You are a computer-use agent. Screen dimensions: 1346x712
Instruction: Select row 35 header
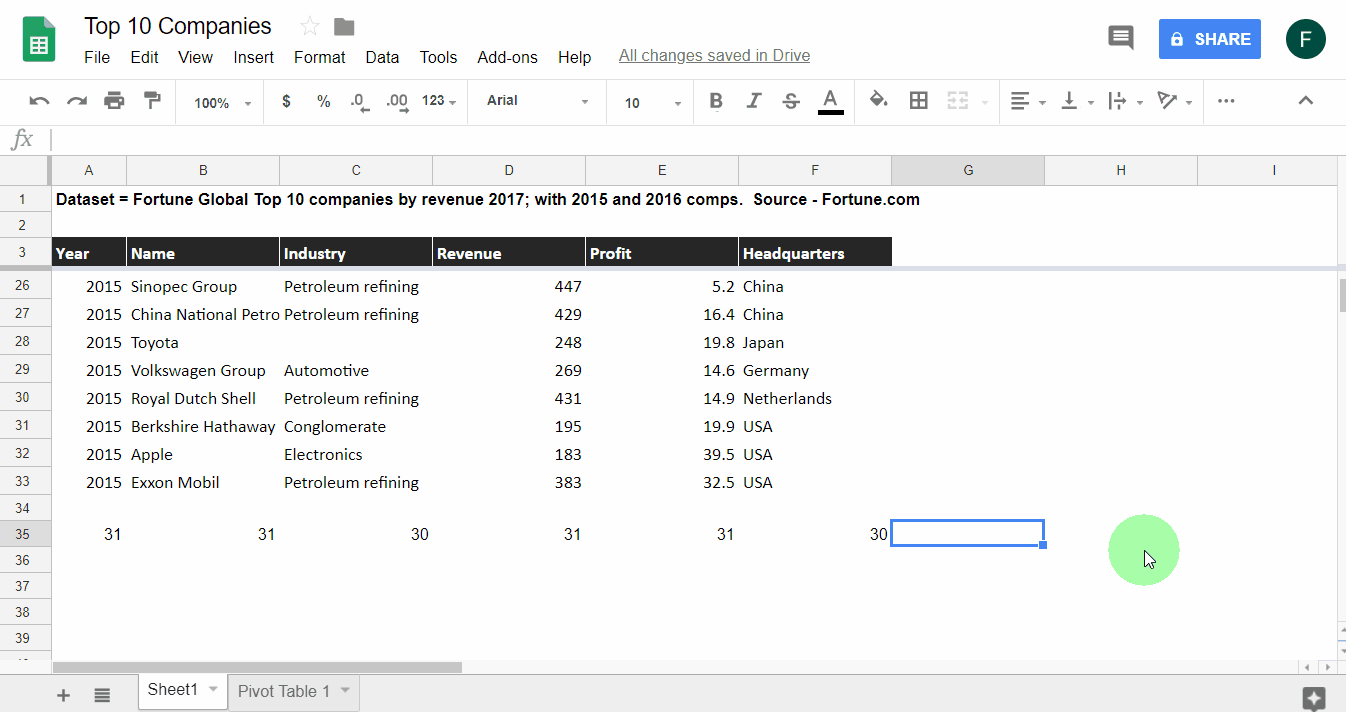click(x=25, y=534)
